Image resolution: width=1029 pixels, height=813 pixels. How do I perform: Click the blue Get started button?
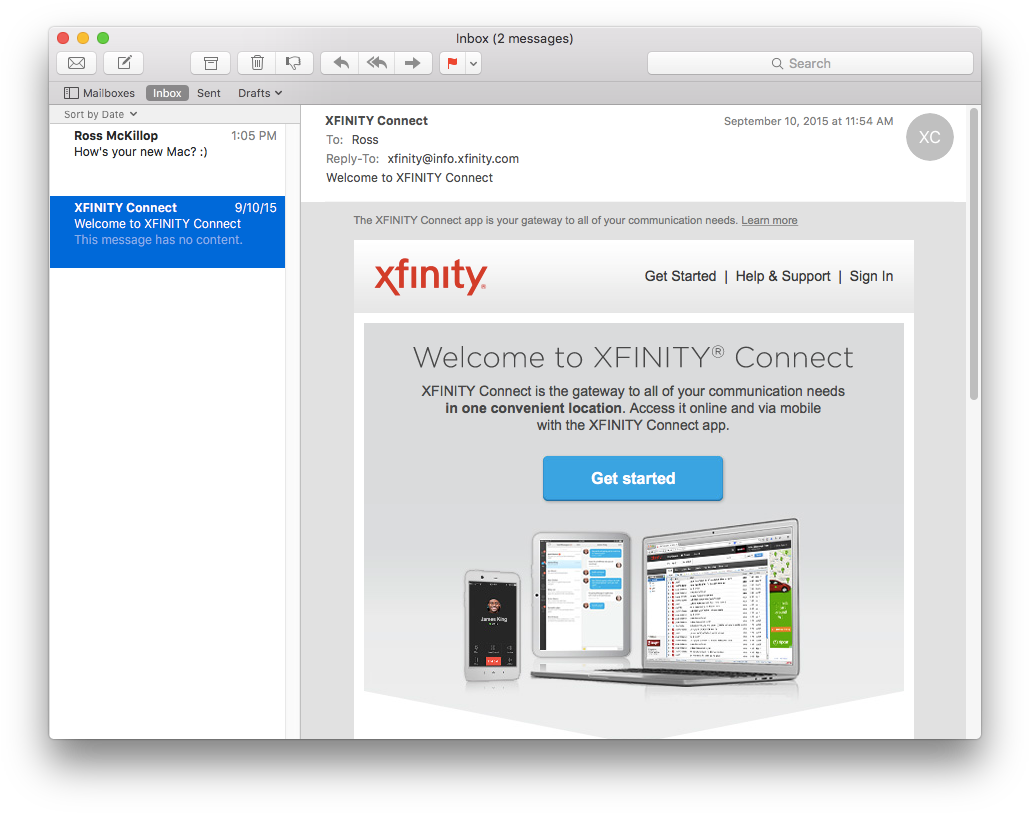(632, 478)
